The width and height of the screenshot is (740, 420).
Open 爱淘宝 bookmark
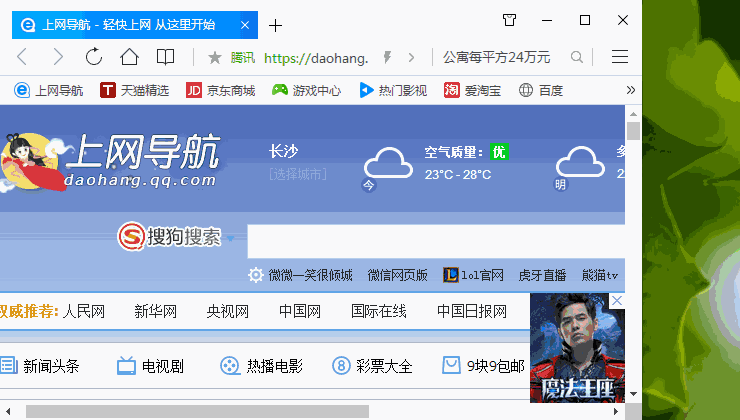click(x=472, y=90)
